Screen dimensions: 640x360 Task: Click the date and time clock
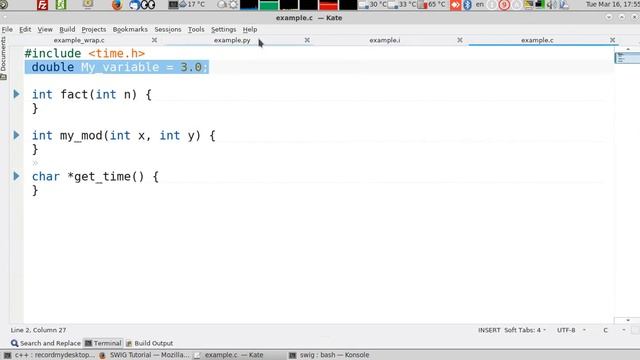(x=613, y=4)
